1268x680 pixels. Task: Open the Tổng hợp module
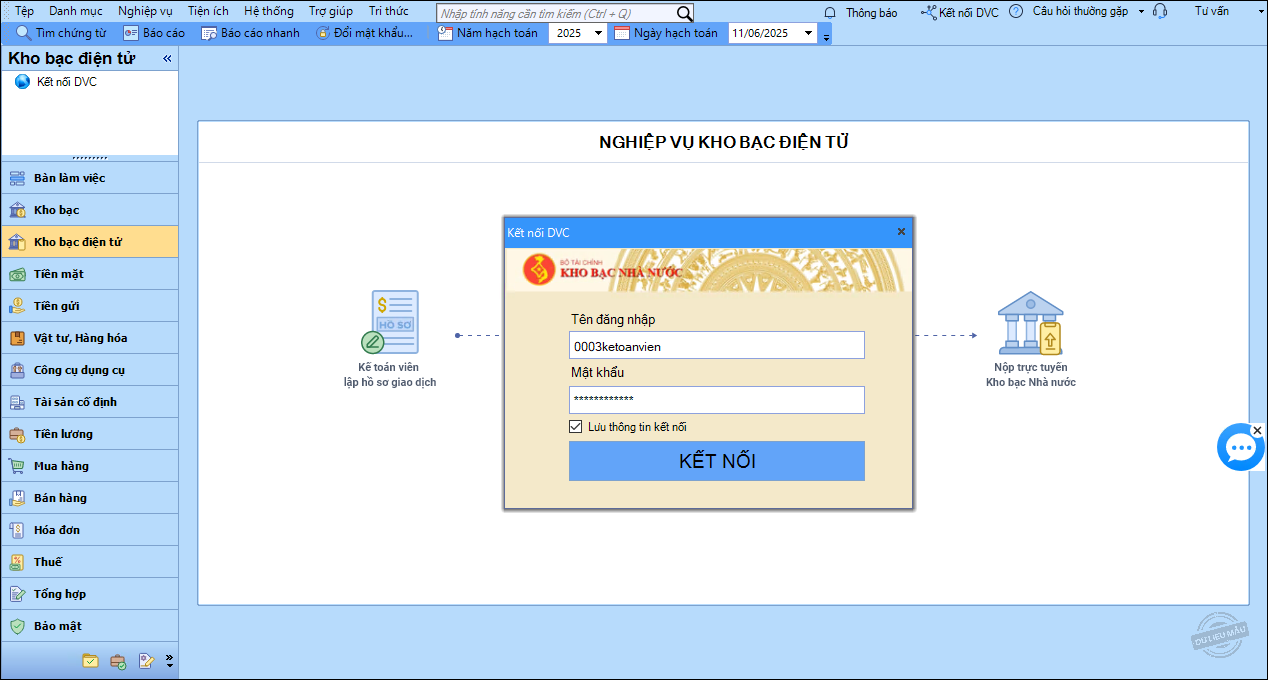tap(90, 594)
